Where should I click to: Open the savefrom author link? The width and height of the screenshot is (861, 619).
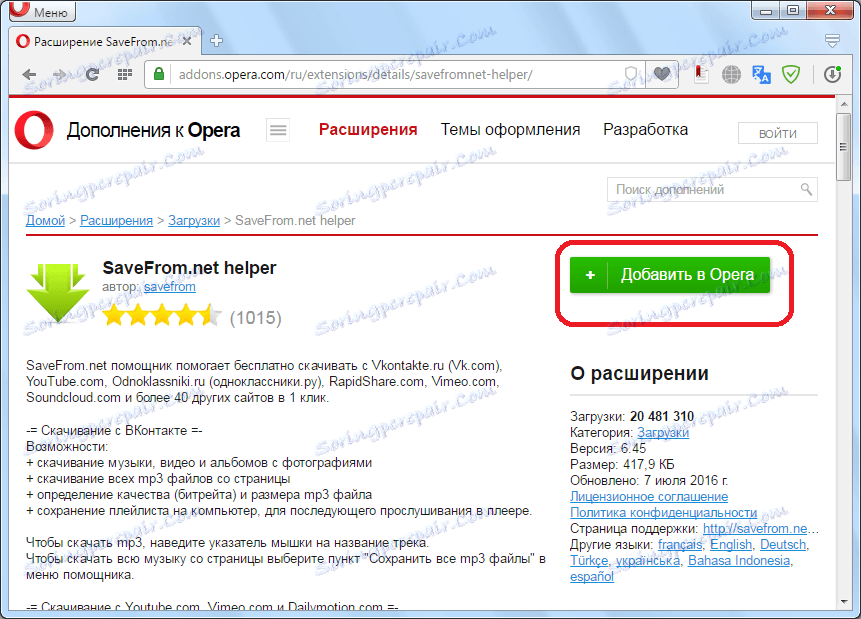[170, 287]
